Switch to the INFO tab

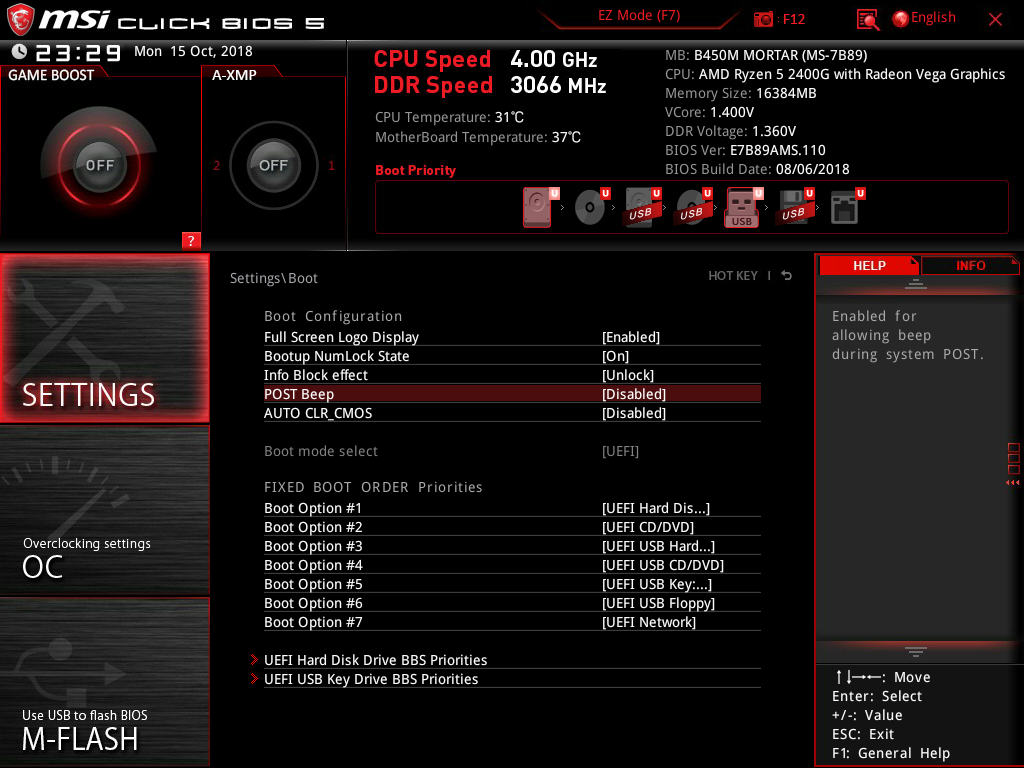[x=969, y=265]
